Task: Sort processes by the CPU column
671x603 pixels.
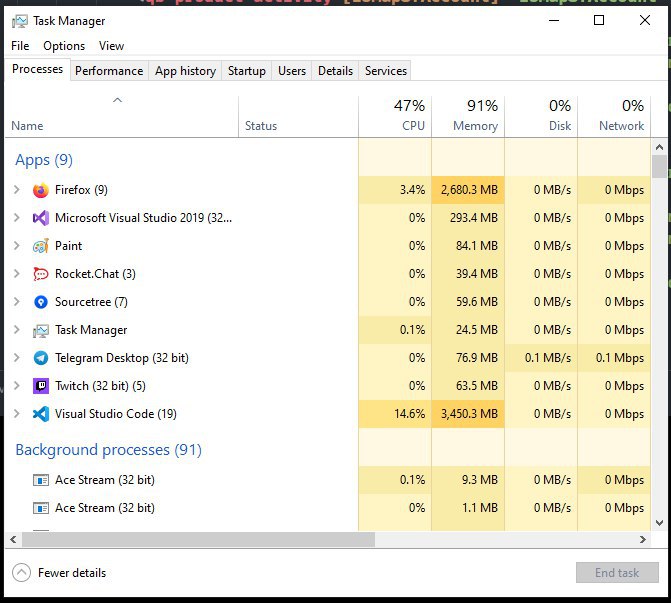Action: [395, 116]
